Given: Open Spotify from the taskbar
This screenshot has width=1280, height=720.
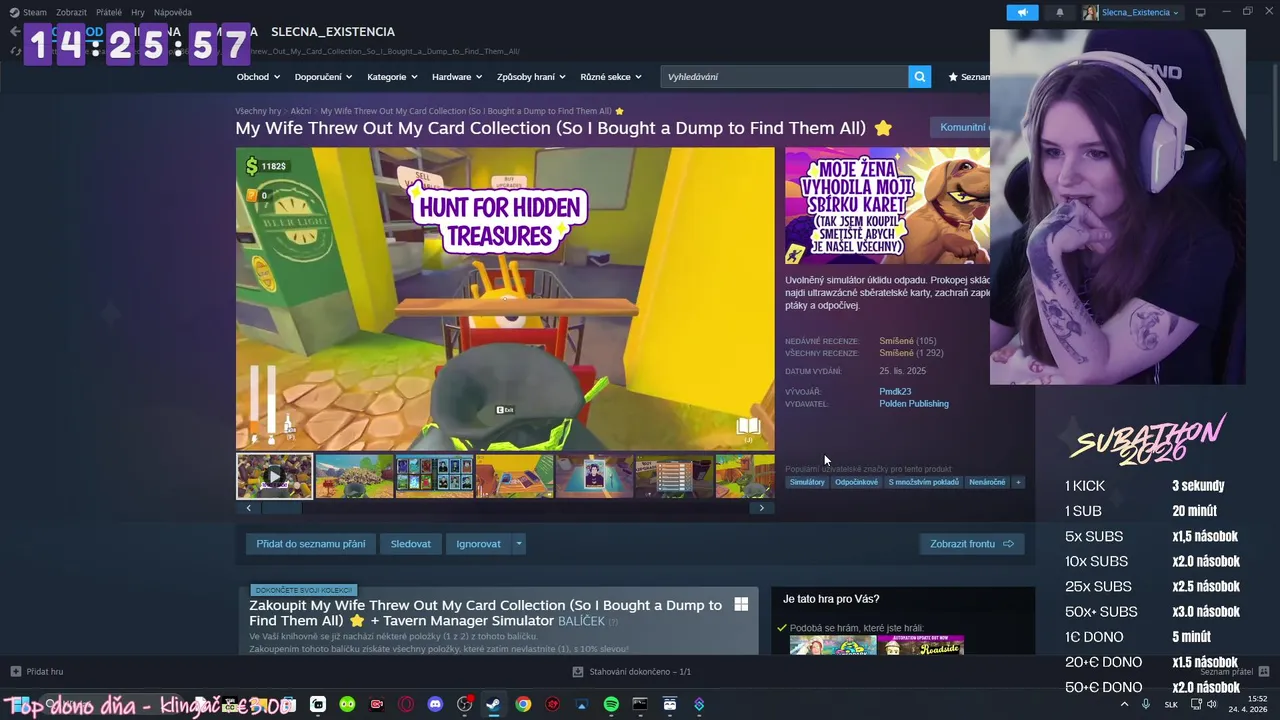Looking at the screenshot, I should [x=611, y=704].
